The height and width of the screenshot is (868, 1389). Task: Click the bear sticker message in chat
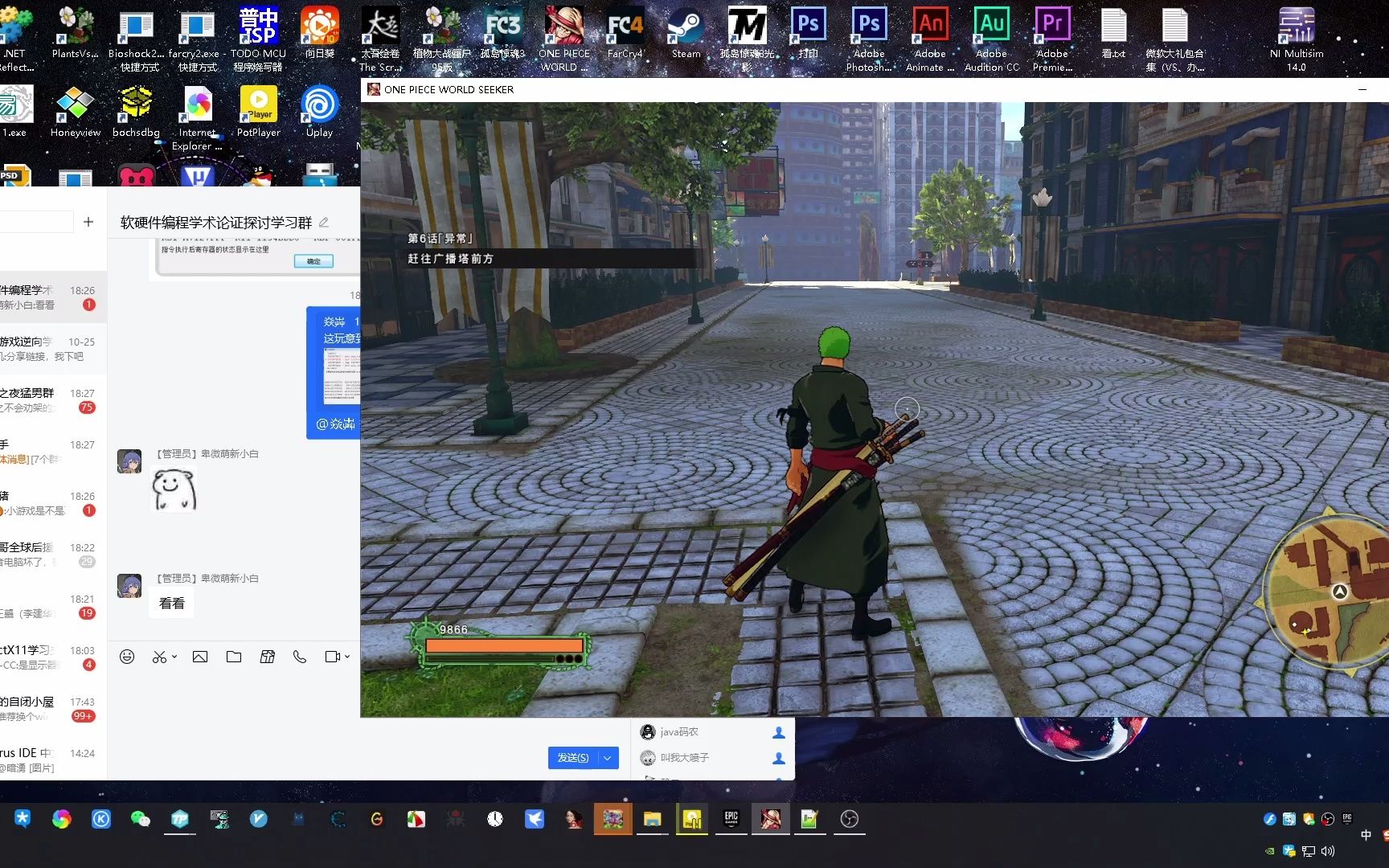point(174,490)
